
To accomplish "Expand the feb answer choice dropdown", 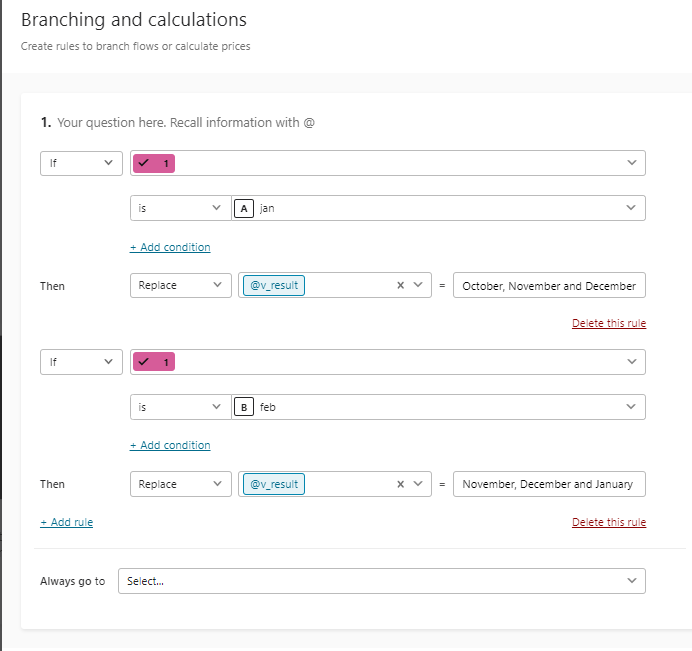I will tap(438, 407).
